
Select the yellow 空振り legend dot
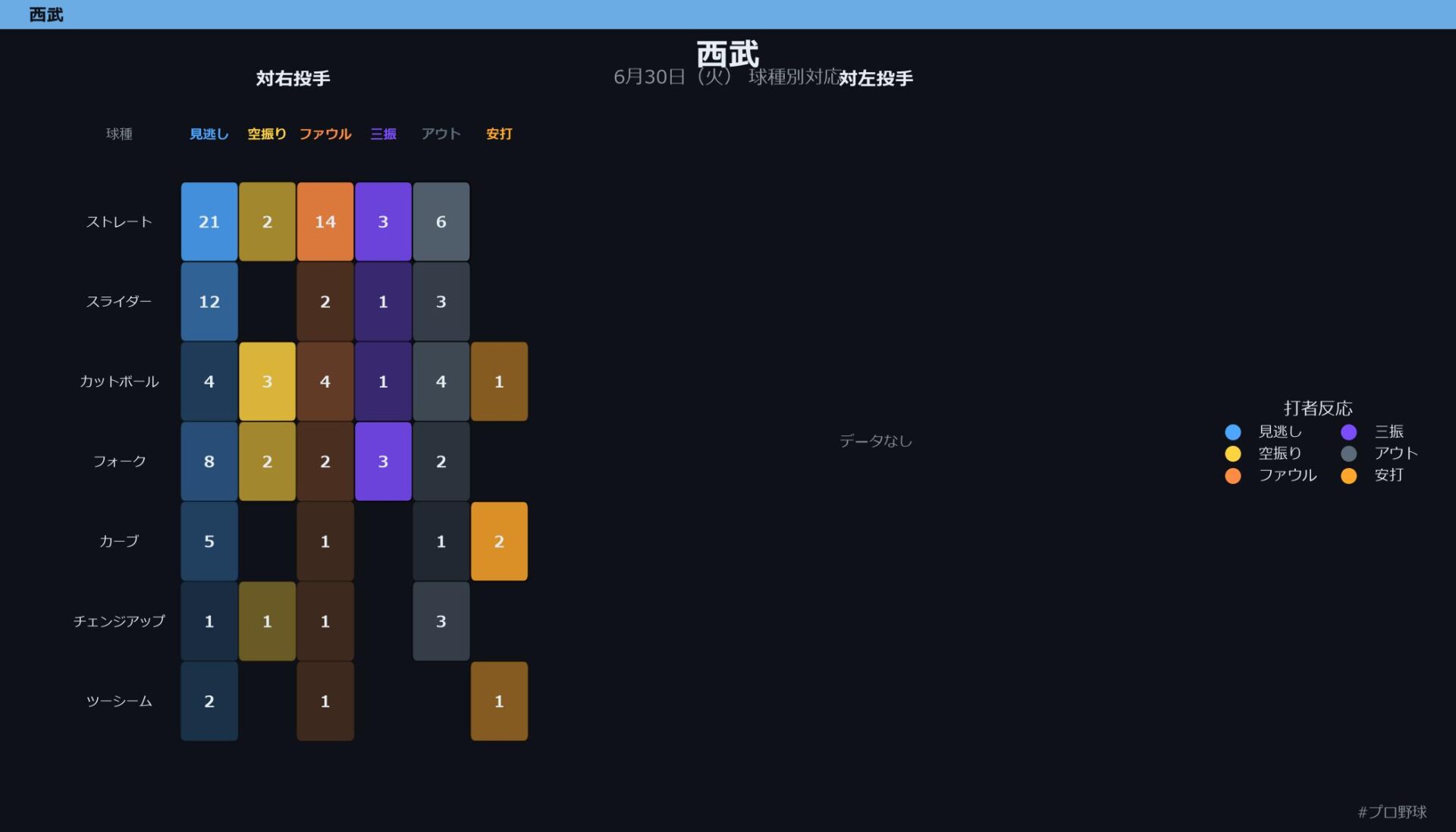[1233, 454]
